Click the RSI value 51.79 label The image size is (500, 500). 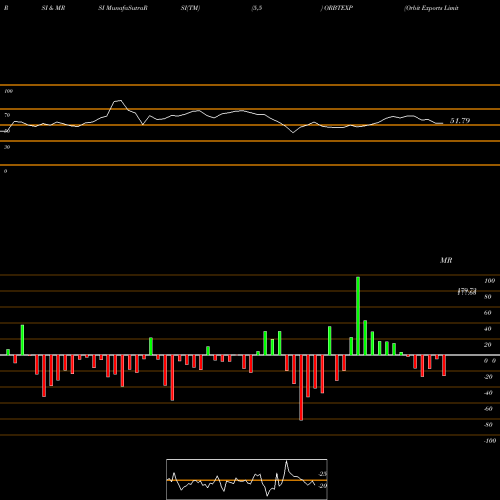click(x=460, y=121)
